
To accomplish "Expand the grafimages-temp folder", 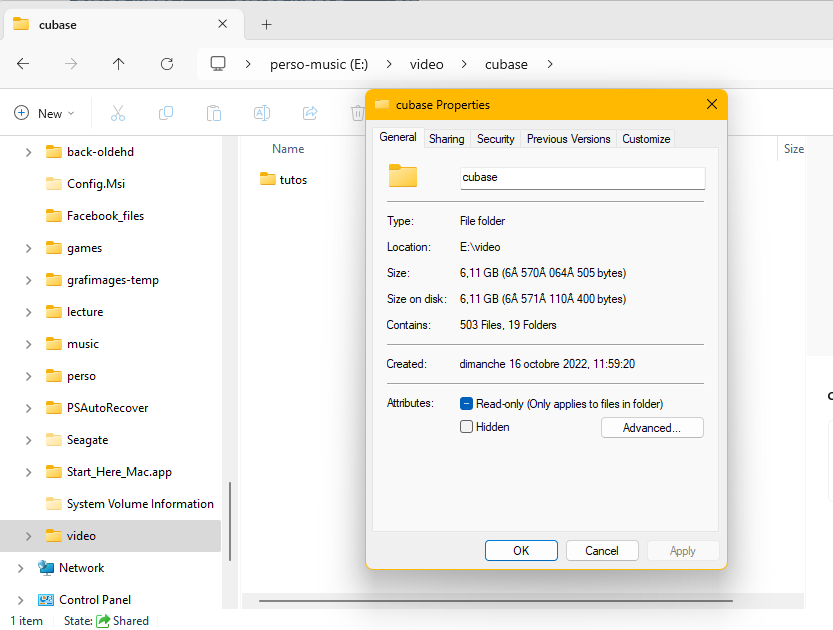I will click(29, 280).
